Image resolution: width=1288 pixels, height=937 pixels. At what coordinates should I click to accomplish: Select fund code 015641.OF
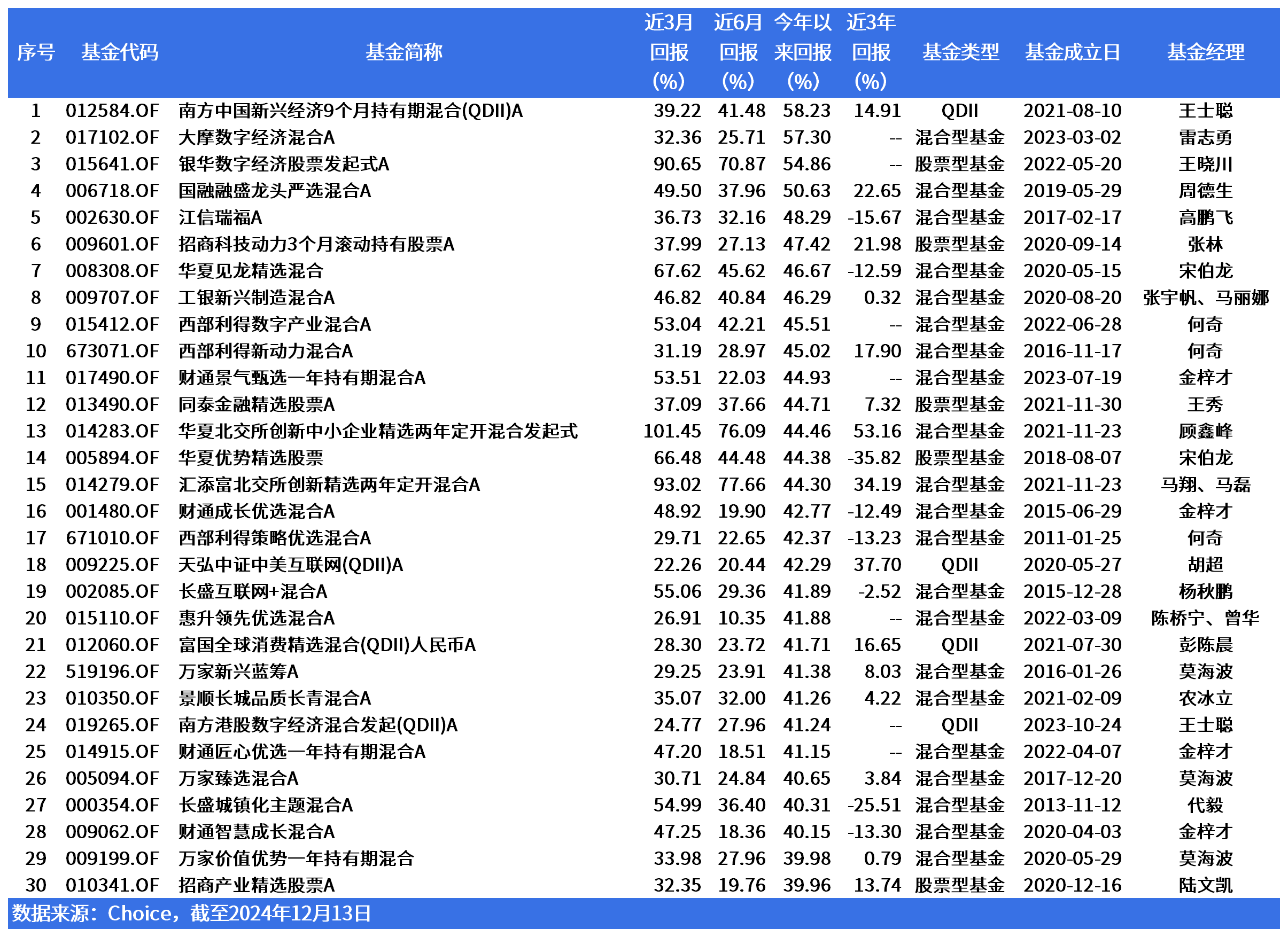pos(112,164)
